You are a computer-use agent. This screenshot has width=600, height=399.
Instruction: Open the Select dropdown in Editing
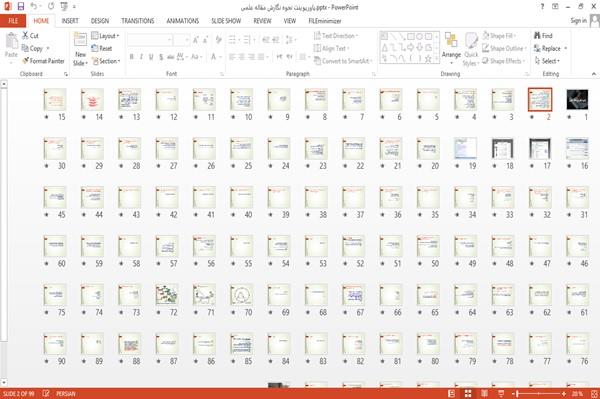[547, 61]
